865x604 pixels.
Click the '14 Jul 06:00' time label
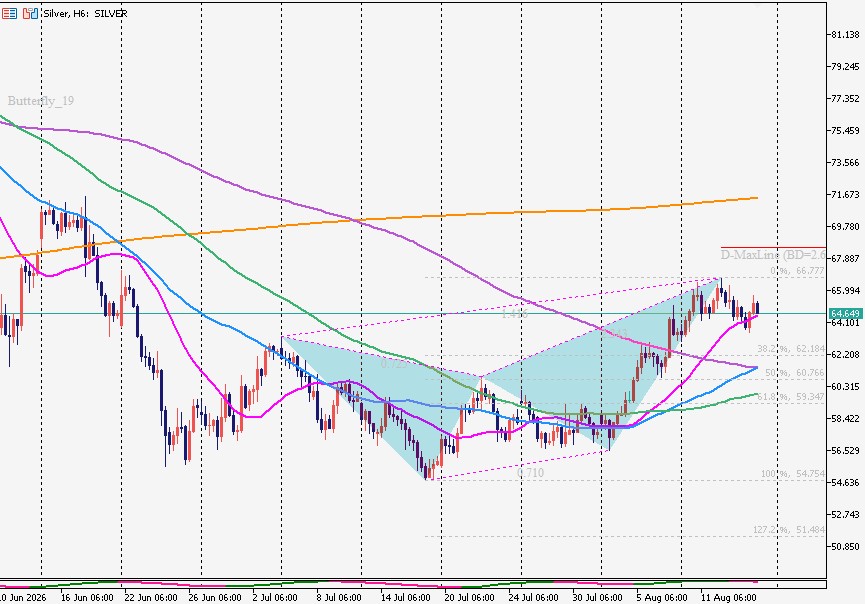(x=405, y=598)
